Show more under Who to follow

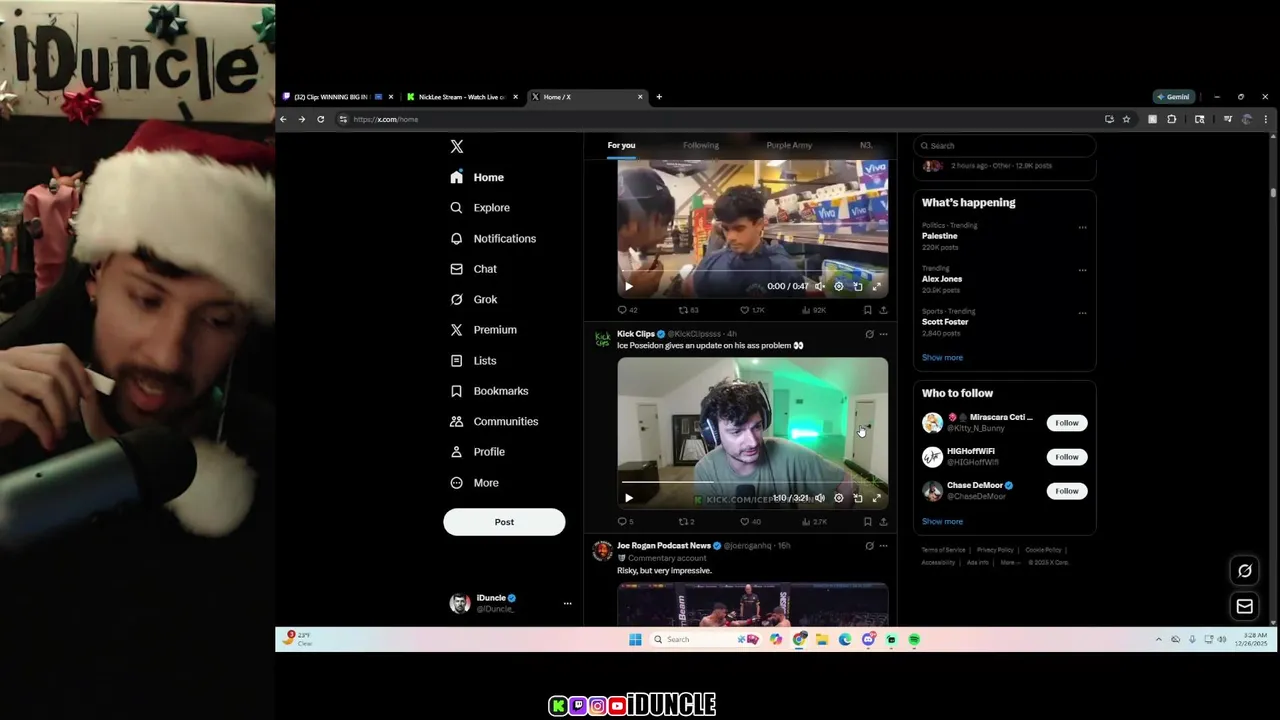(x=942, y=522)
